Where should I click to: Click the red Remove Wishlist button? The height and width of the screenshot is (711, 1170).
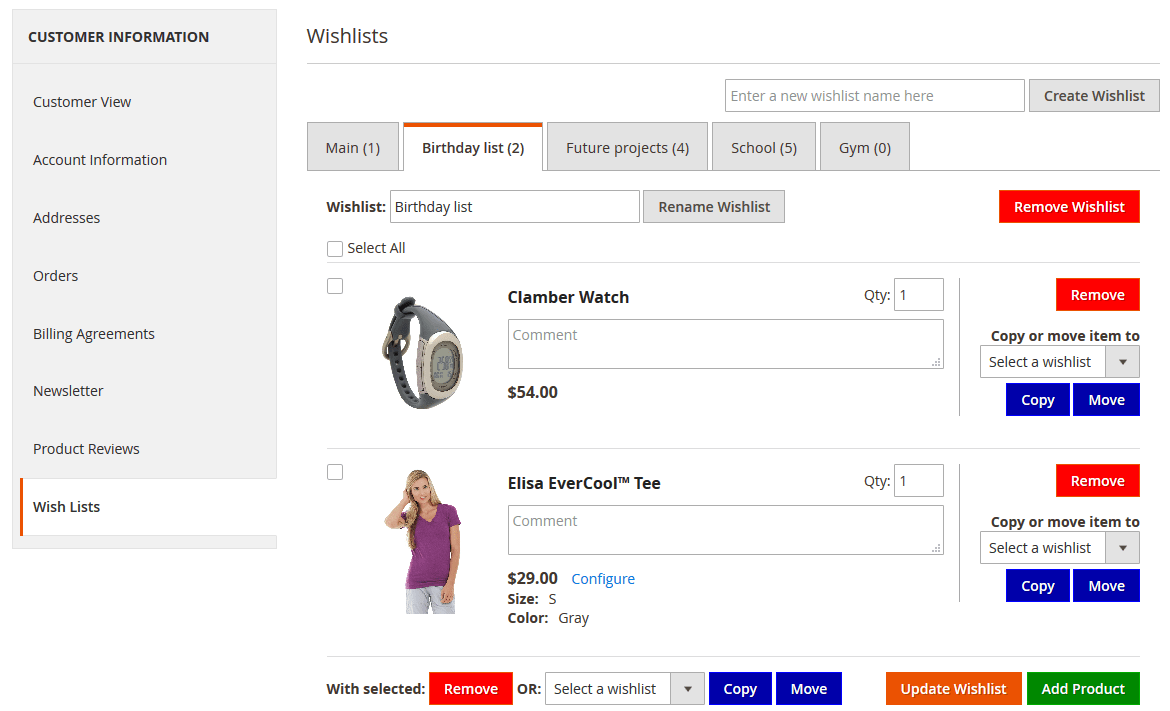click(1069, 207)
